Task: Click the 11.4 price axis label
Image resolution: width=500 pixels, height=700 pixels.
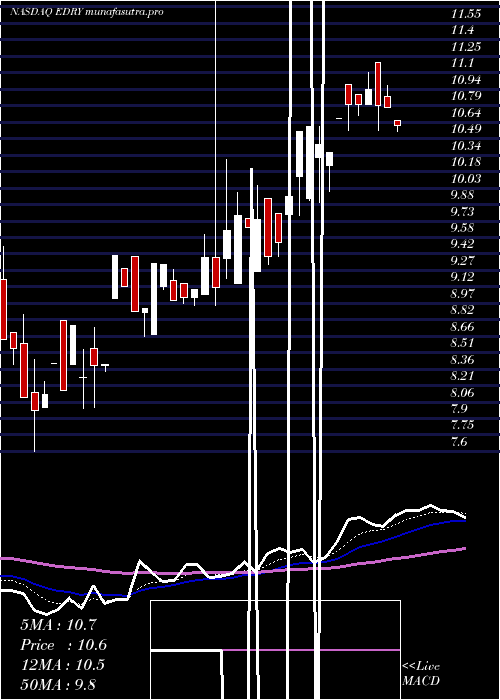Action: (462, 30)
